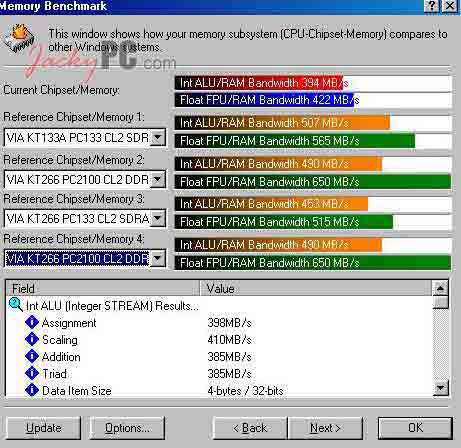Click Int ALU/RAM Bandwidth 507 MB/s bar
This screenshot has height=448, width=461.
point(313,123)
